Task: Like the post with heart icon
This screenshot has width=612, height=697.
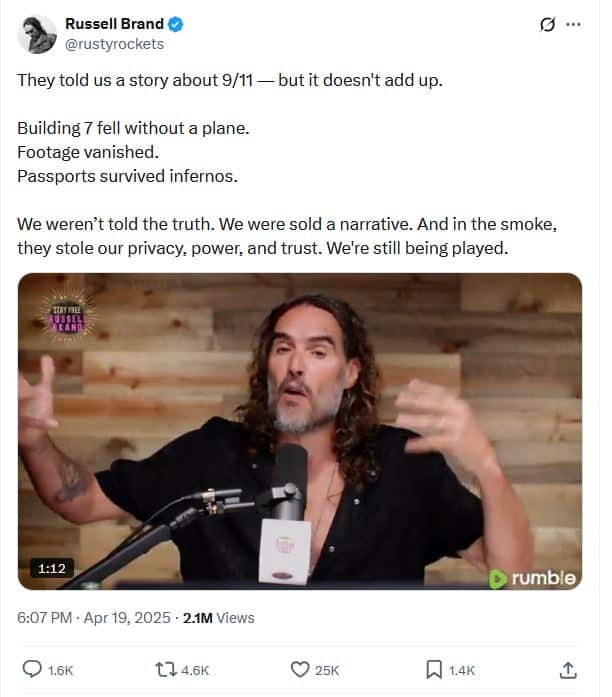Action: click(299, 669)
